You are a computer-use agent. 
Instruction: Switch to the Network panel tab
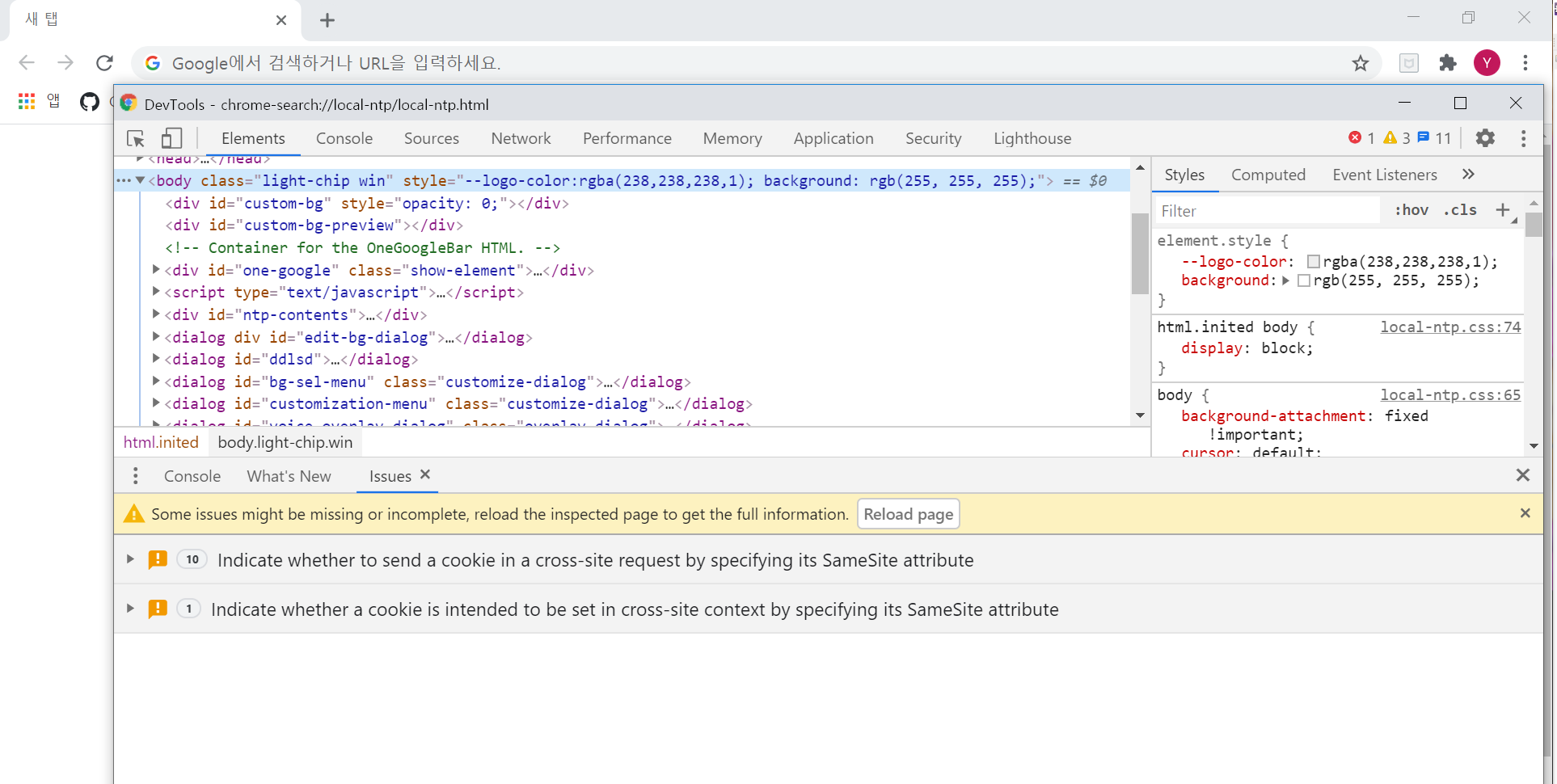(521, 138)
